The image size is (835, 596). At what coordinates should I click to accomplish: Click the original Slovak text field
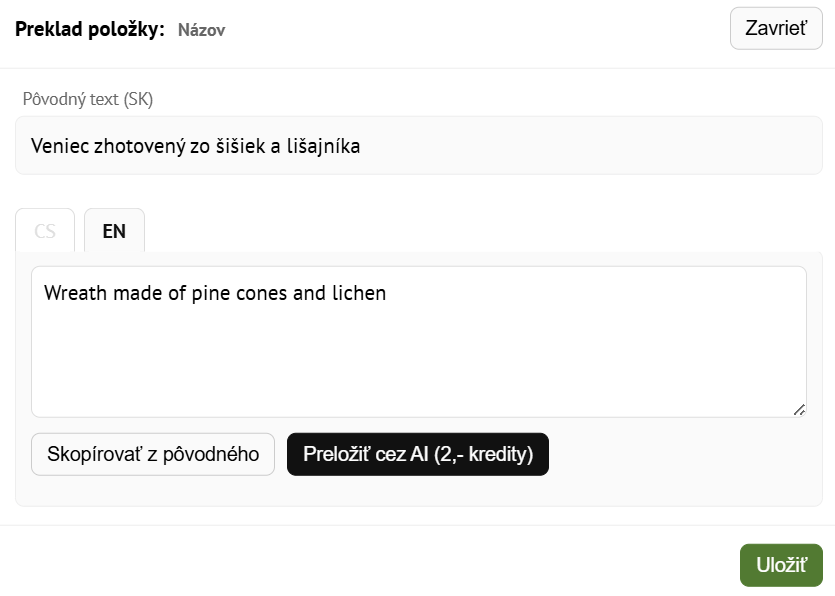click(x=418, y=146)
